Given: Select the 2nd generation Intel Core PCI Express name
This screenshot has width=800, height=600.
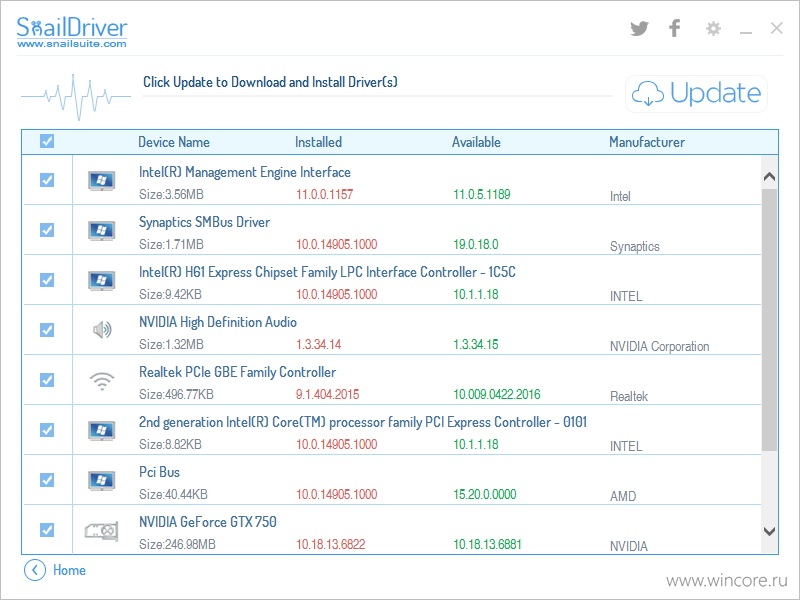Looking at the screenshot, I should [363, 422].
